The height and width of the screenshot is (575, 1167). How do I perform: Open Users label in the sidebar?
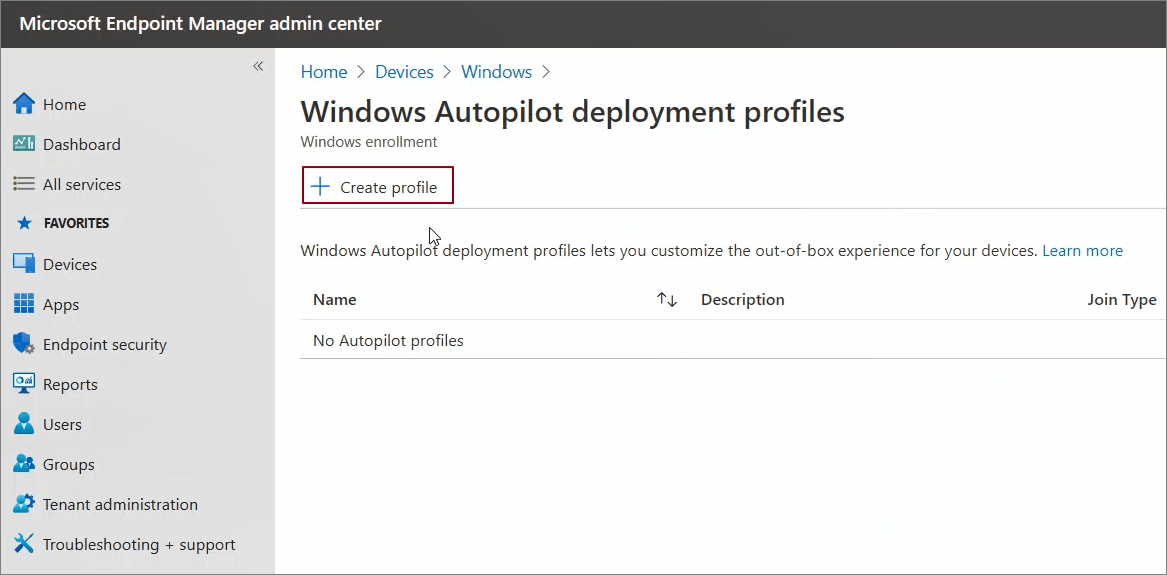pos(63,425)
